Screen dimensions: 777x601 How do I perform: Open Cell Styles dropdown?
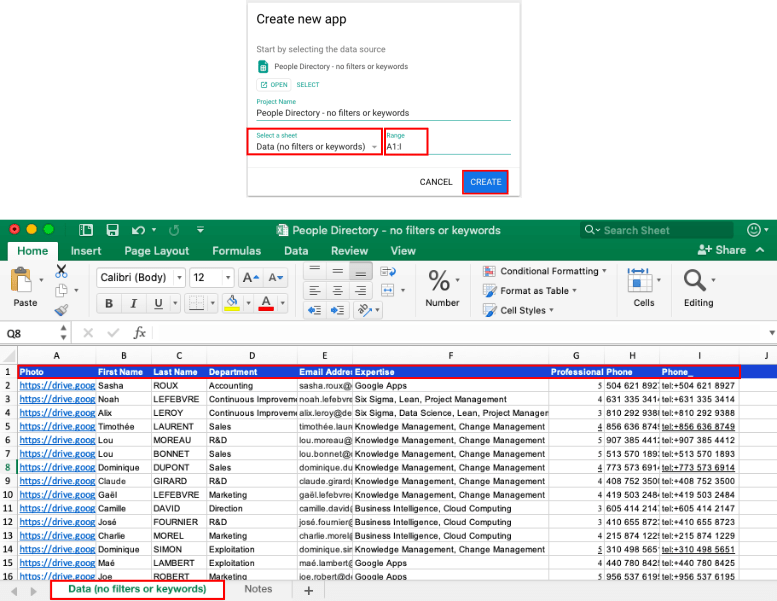(518, 310)
